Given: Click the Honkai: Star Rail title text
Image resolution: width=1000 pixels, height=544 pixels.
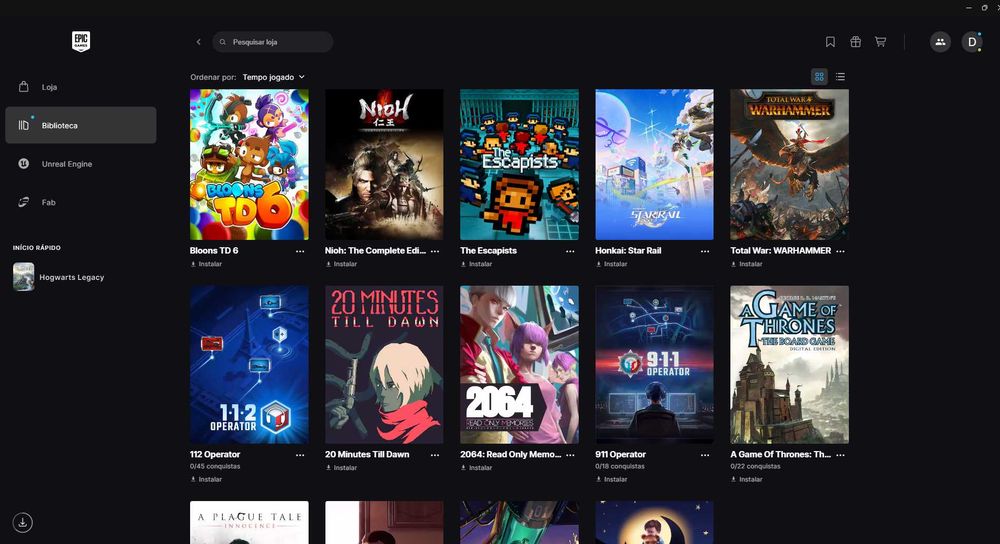Looking at the screenshot, I should pyautogui.click(x=628, y=251).
